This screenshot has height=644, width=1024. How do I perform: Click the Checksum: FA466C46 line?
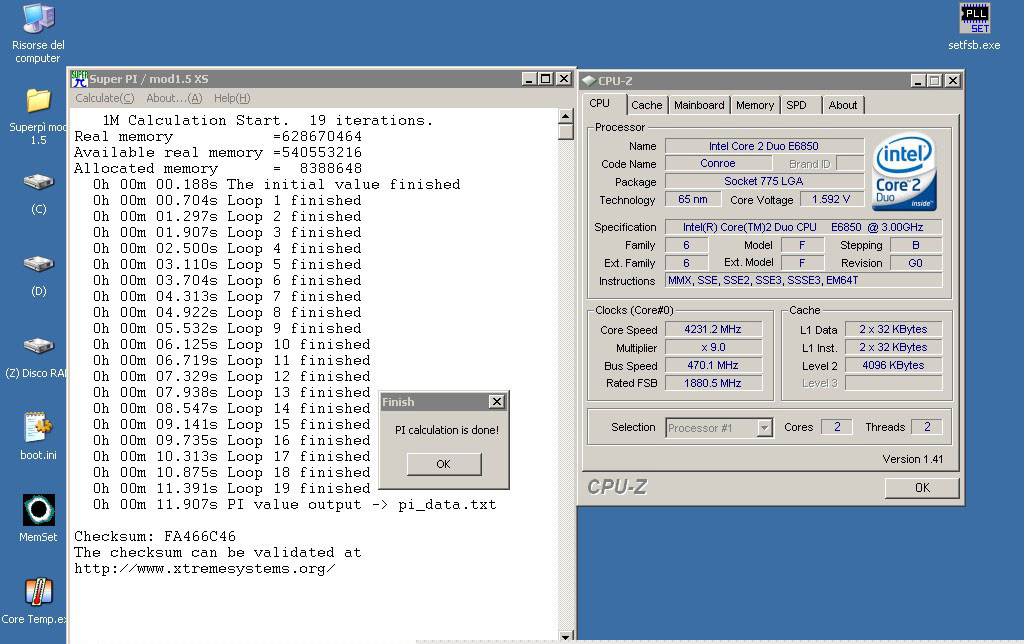pyautogui.click(x=155, y=536)
